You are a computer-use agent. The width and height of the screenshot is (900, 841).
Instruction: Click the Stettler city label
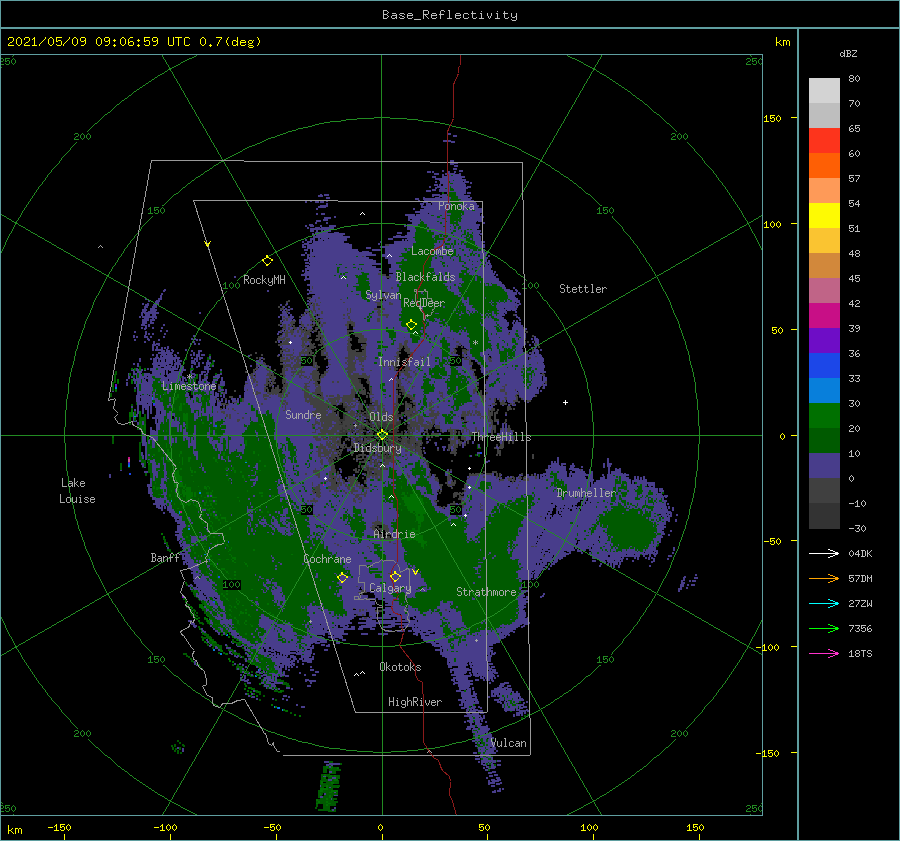583,289
